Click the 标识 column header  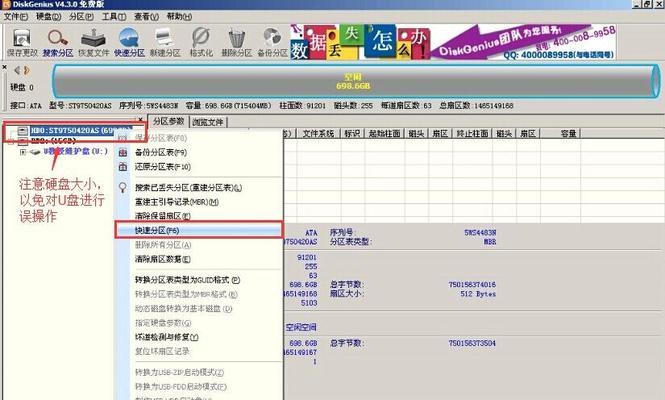[x=352, y=134]
